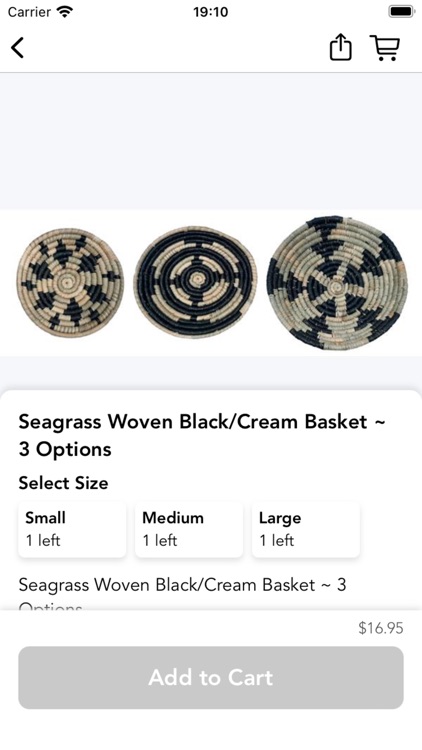Tap the 19:10 clock in status bar

point(211,11)
